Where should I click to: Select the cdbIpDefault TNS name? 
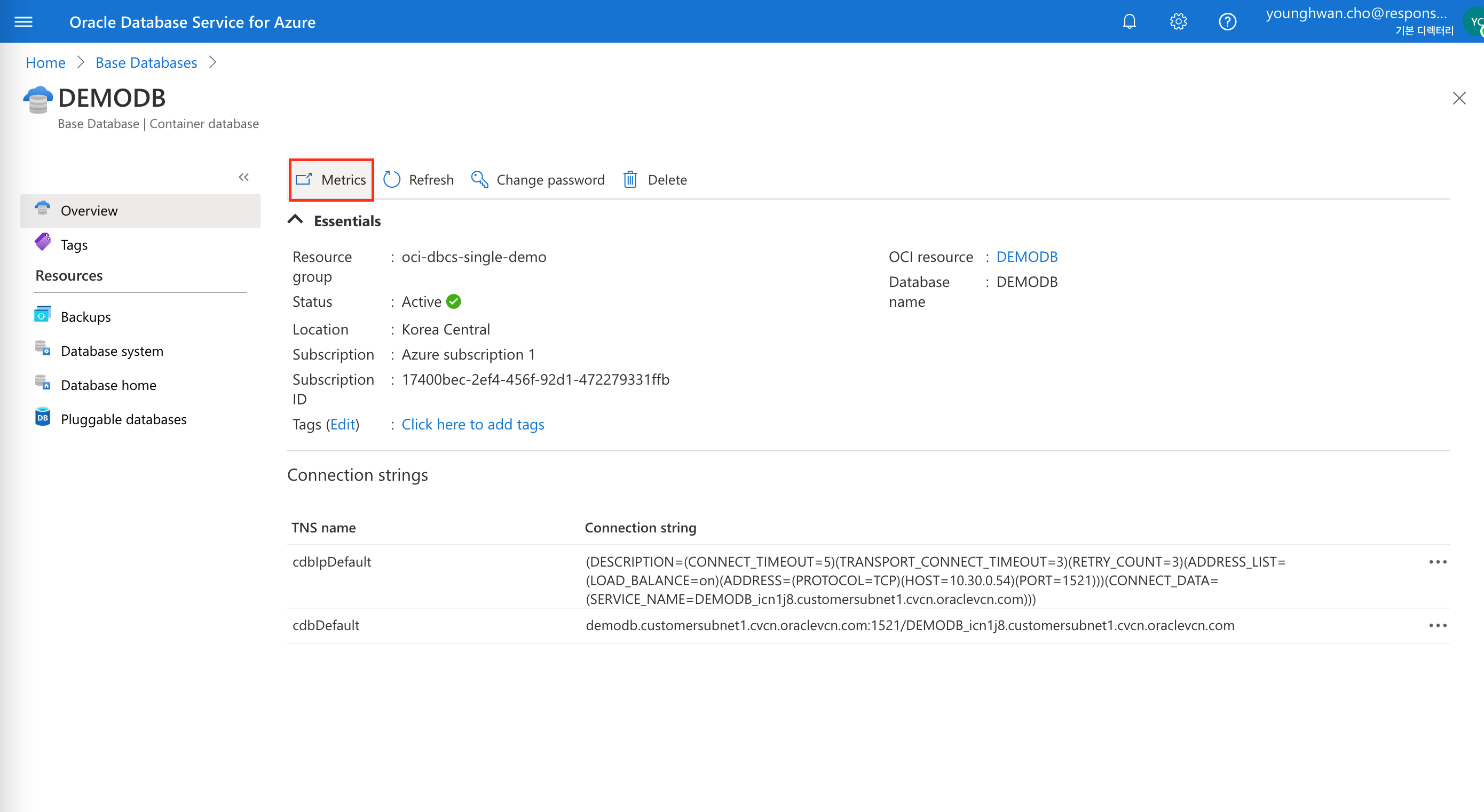pyautogui.click(x=332, y=561)
